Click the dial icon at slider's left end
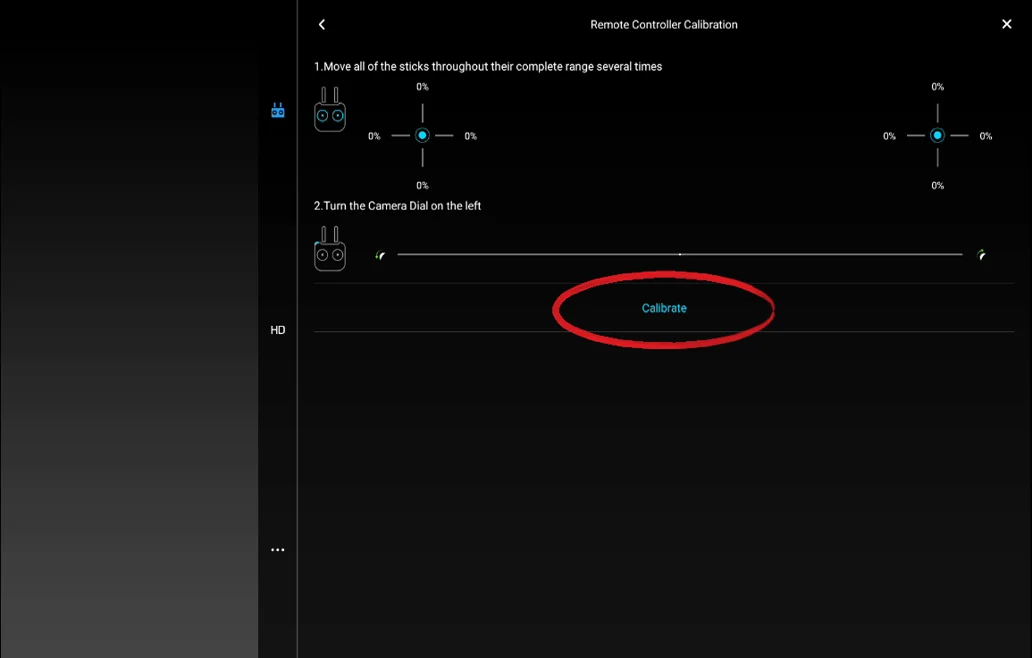The image size is (1032, 658). [380, 255]
